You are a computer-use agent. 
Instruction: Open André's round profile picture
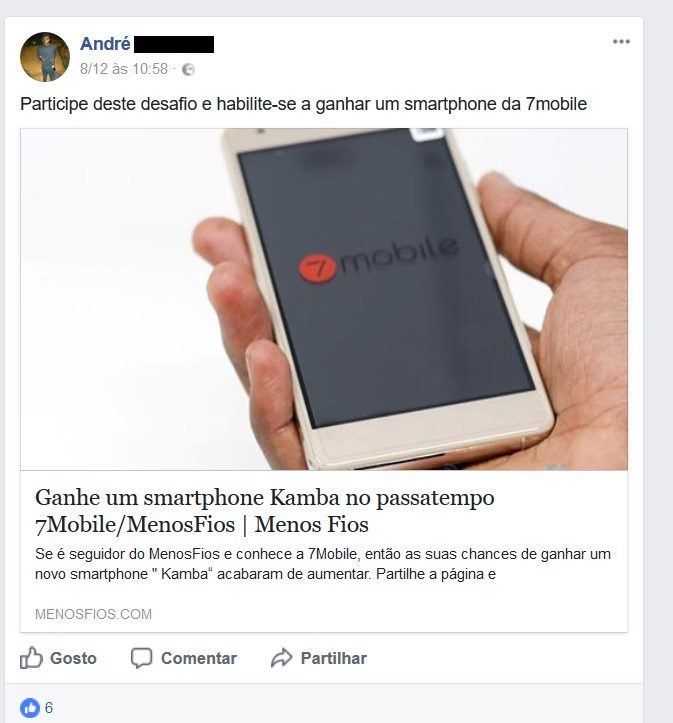tap(45, 57)
